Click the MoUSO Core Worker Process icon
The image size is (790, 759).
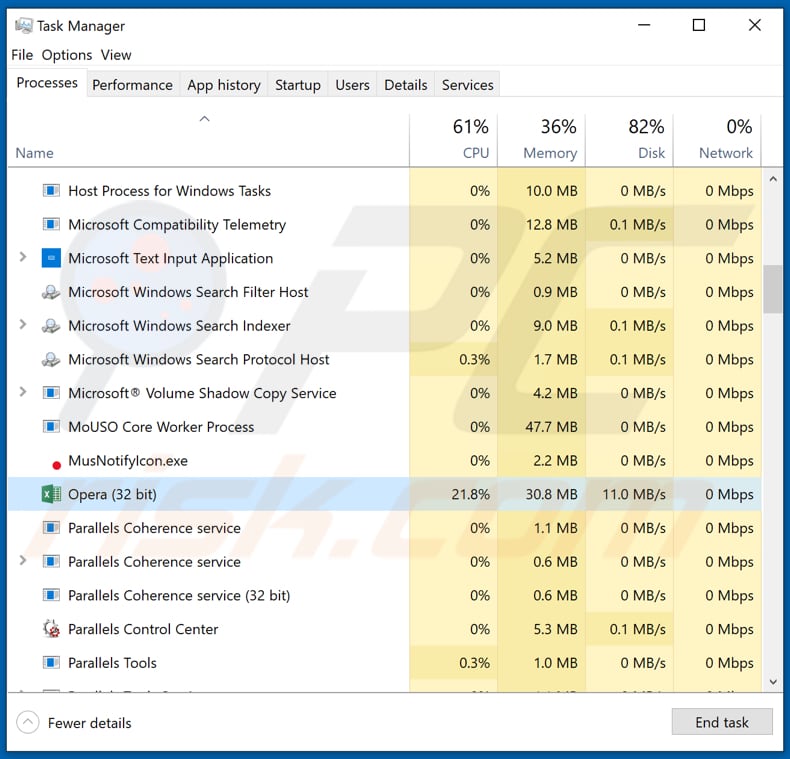[51, 426]
